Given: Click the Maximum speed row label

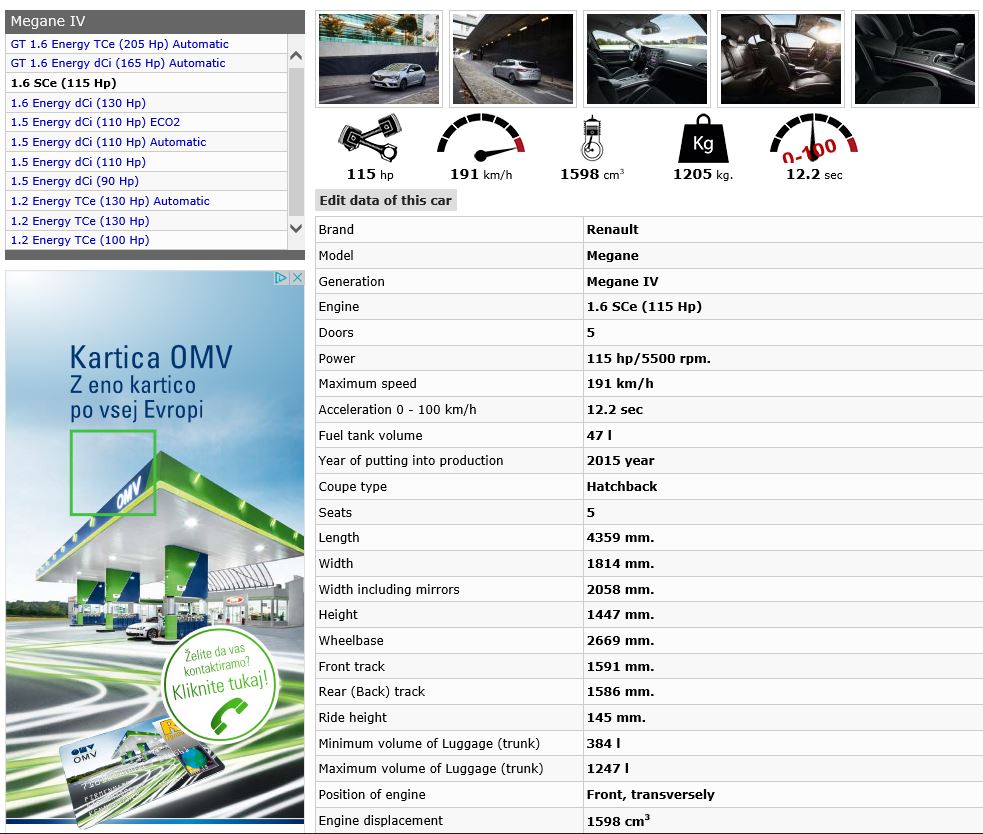Looking at the screenshot, I should [367, 383].
